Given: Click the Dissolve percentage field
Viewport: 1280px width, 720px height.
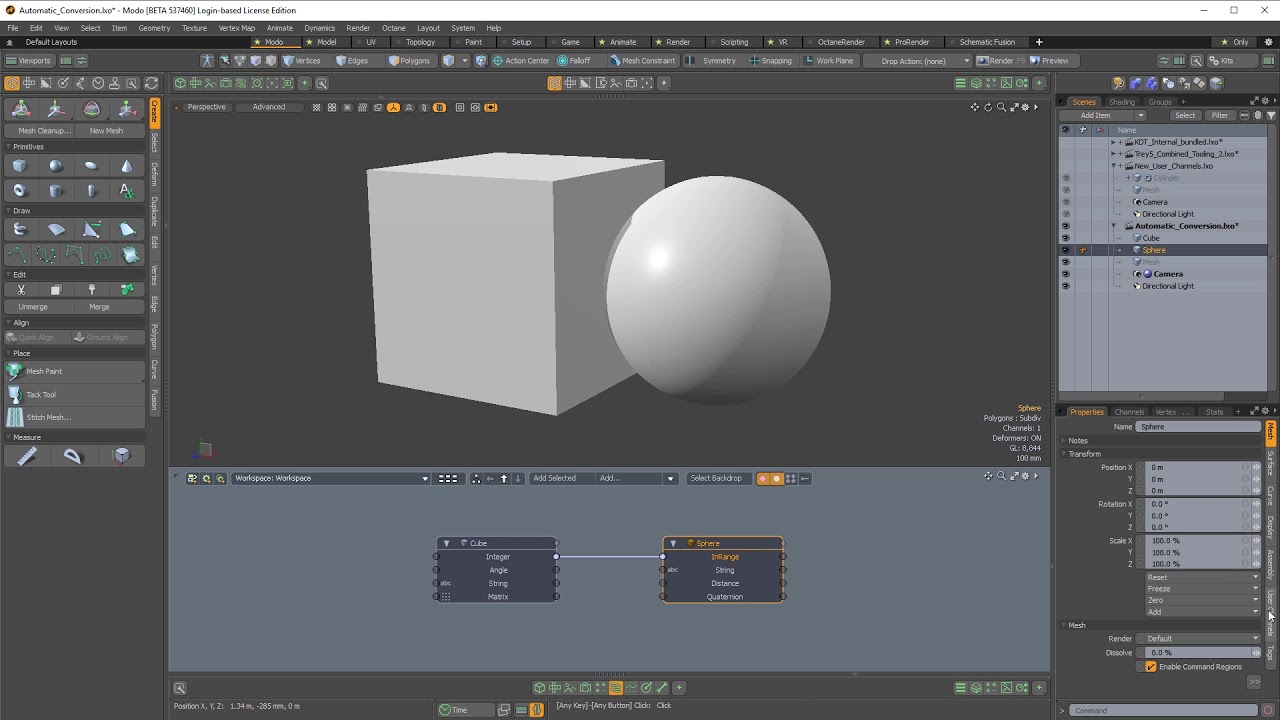Looking at the screenshot, I should click(1196, 652).
